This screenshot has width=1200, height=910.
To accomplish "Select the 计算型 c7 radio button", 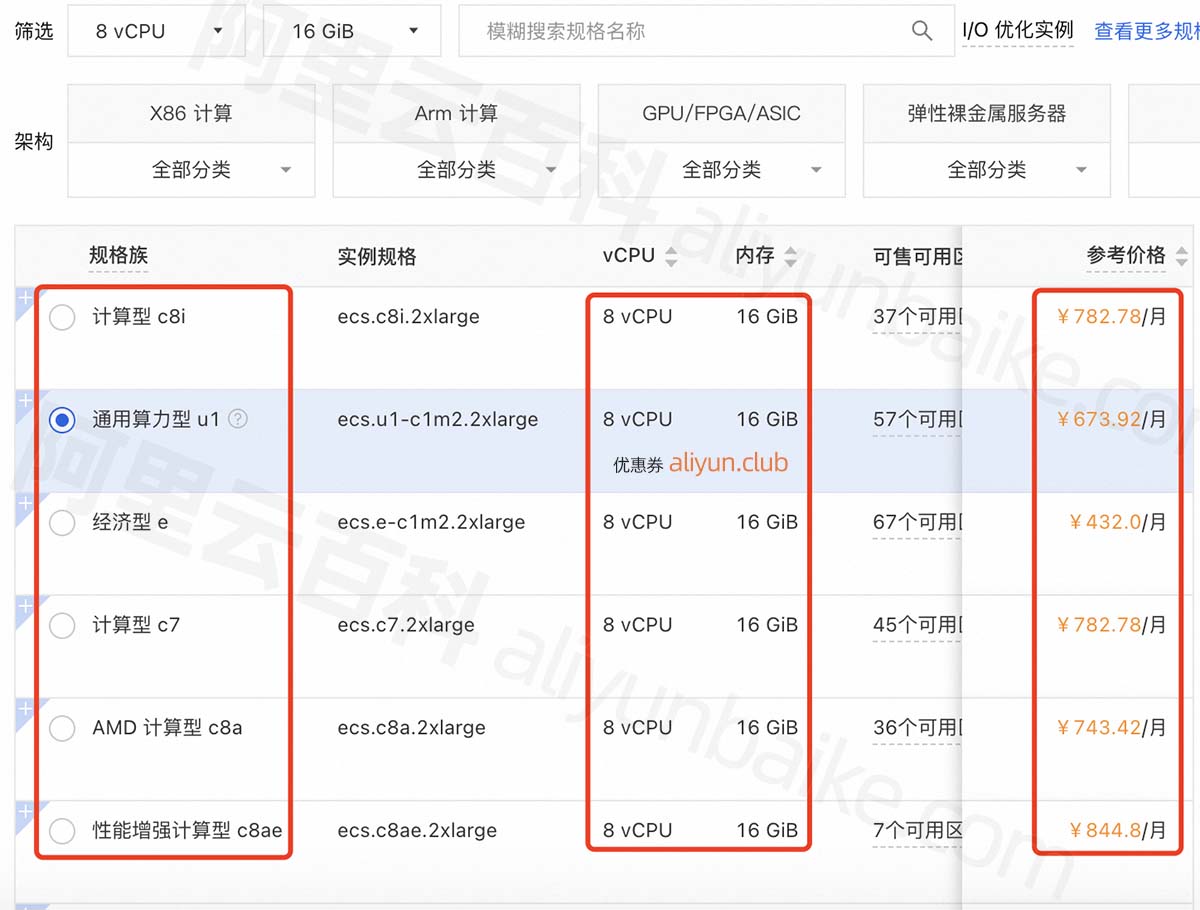I will 62,626.
